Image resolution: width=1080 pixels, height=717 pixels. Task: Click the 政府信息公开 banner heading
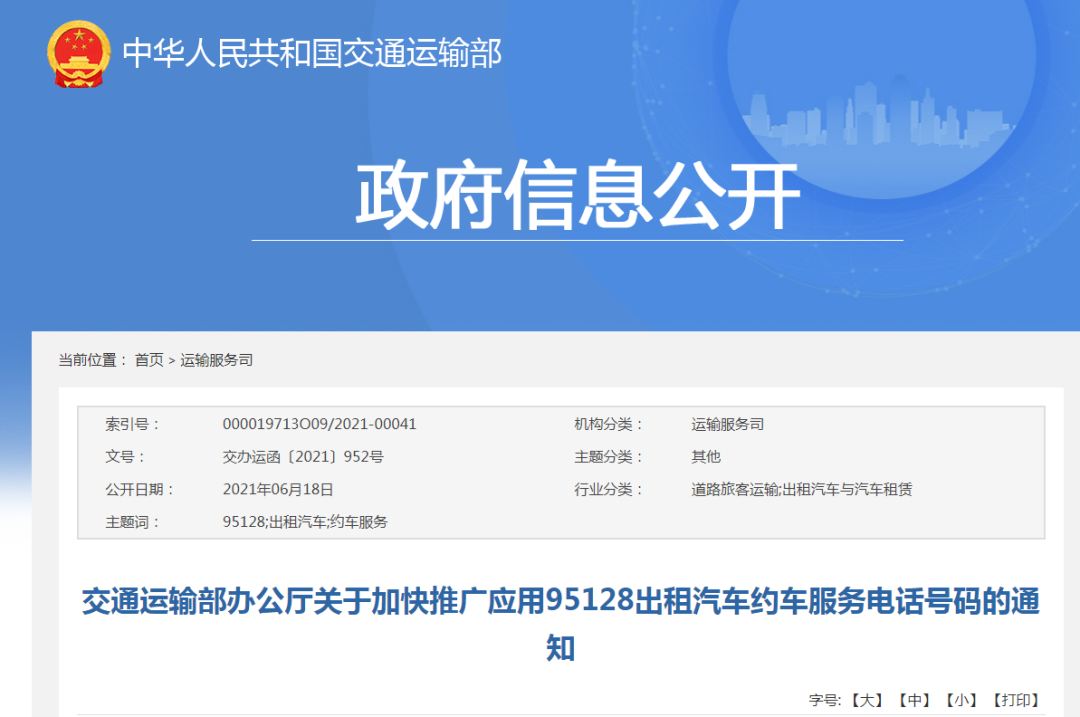click(x=577, y=194)
